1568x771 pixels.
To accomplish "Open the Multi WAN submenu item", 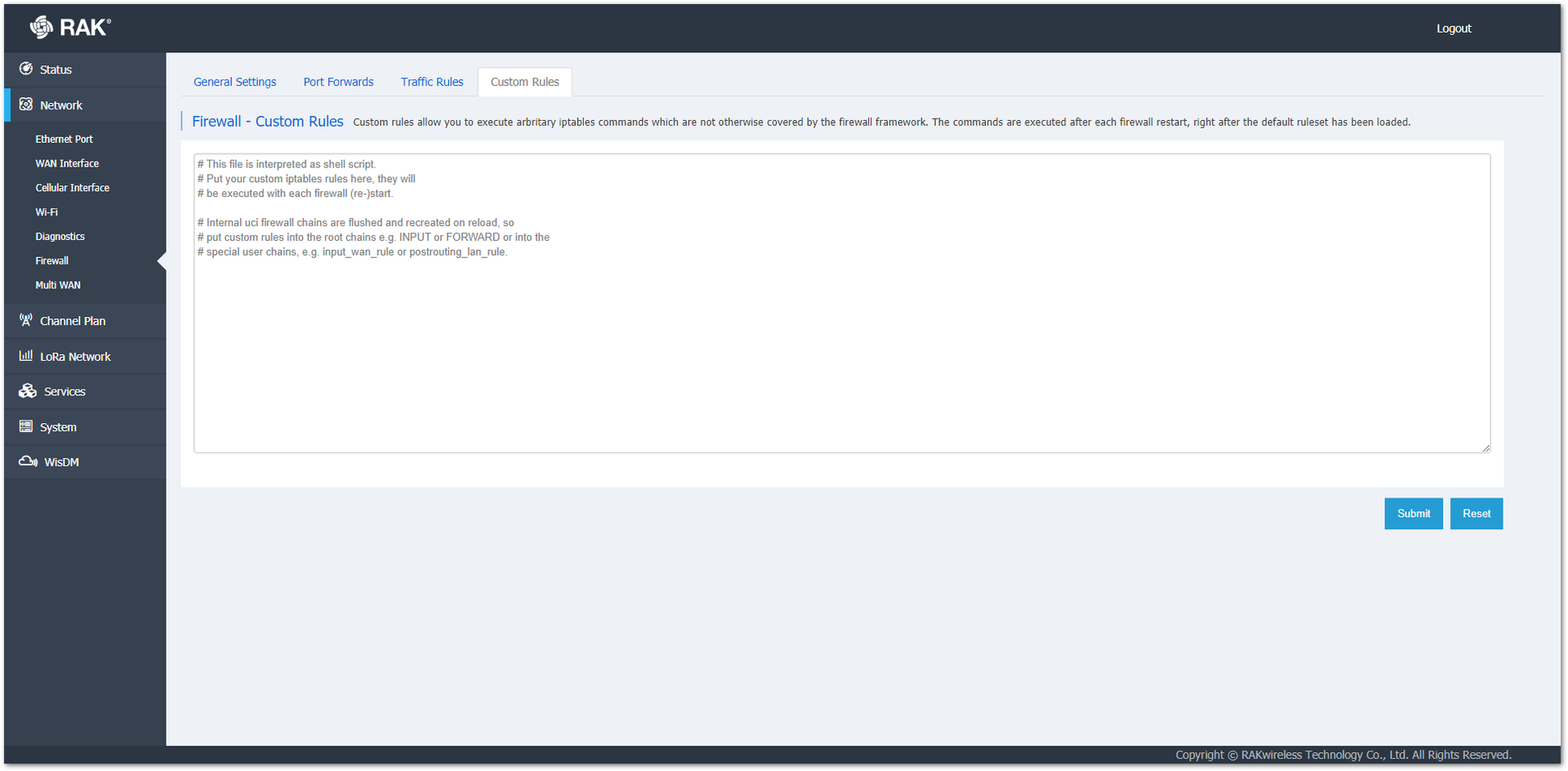I will [58, 285].
